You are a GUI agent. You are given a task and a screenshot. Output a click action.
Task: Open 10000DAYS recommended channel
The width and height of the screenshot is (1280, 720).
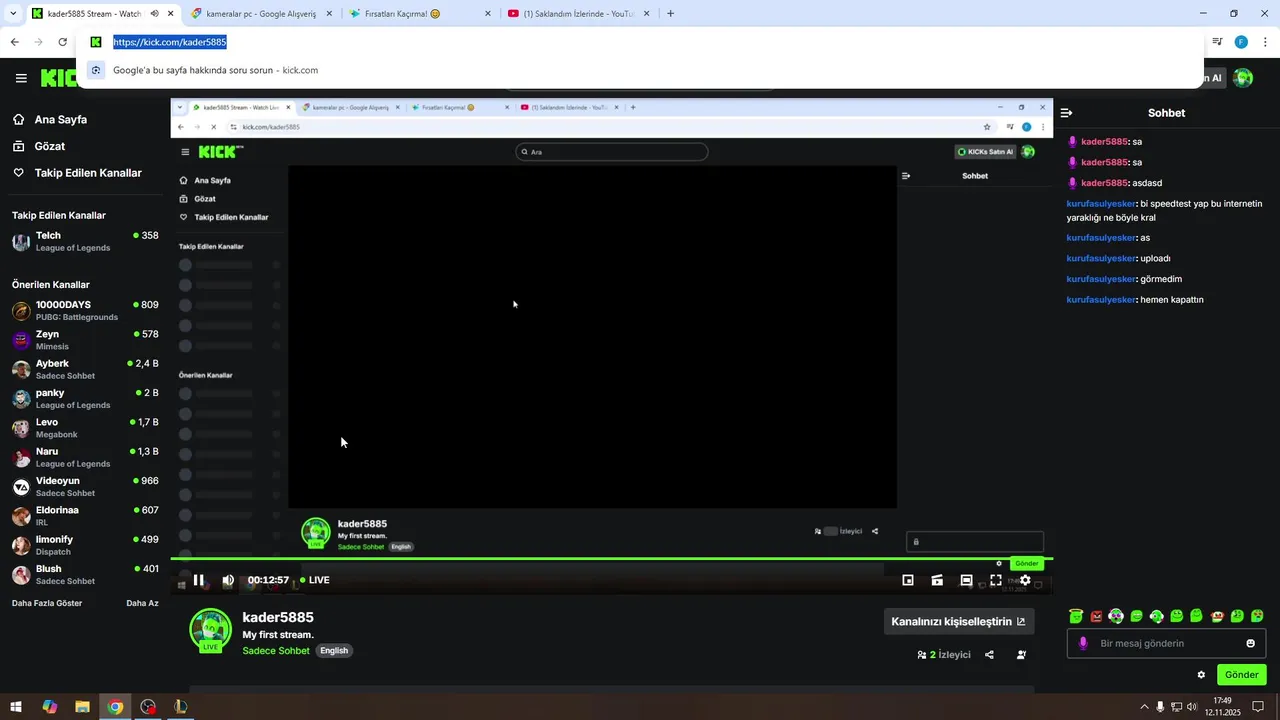coord(85,310)
